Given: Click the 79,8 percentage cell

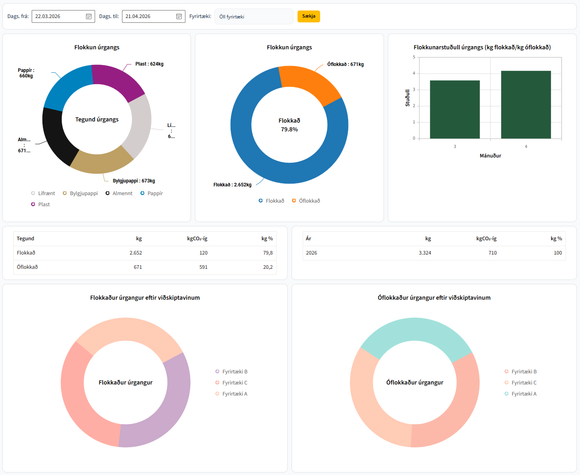Looking at the screenshot, I should (268, 253).
